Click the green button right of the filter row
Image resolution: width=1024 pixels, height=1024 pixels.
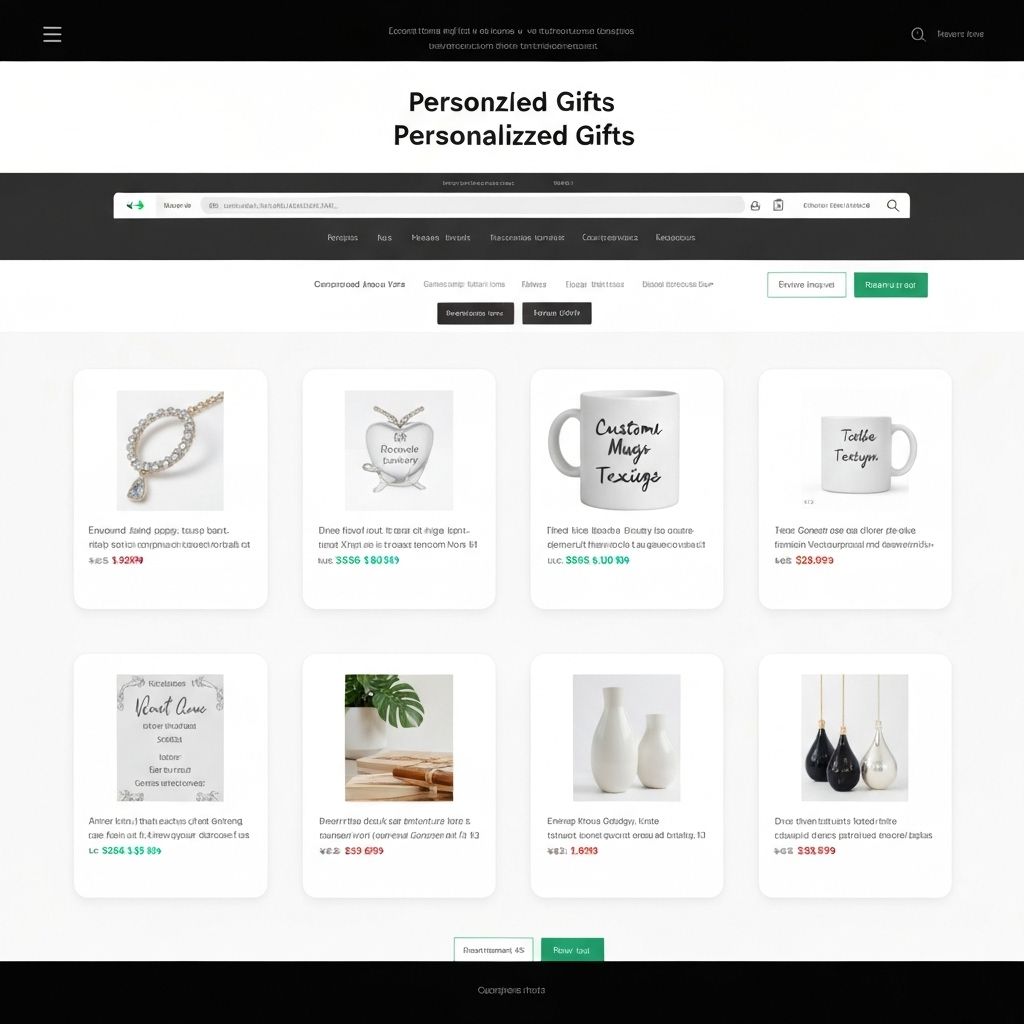point(890,285)
